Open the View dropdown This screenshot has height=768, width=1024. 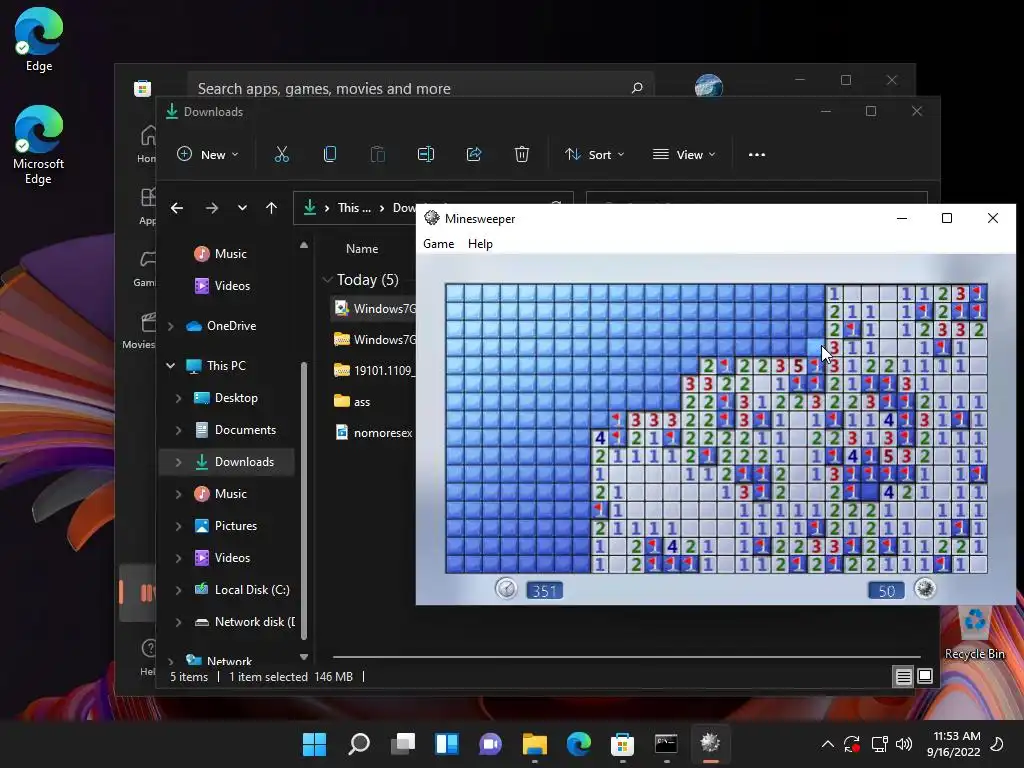click(684, 155)
